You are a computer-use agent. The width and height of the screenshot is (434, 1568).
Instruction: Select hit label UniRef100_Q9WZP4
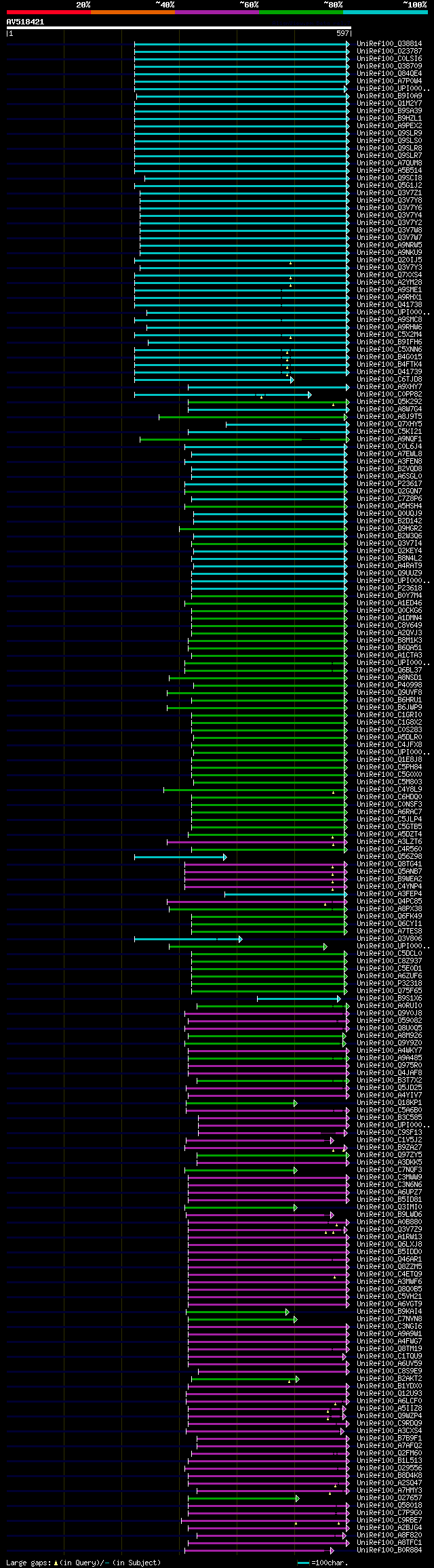pos(389,1416)
